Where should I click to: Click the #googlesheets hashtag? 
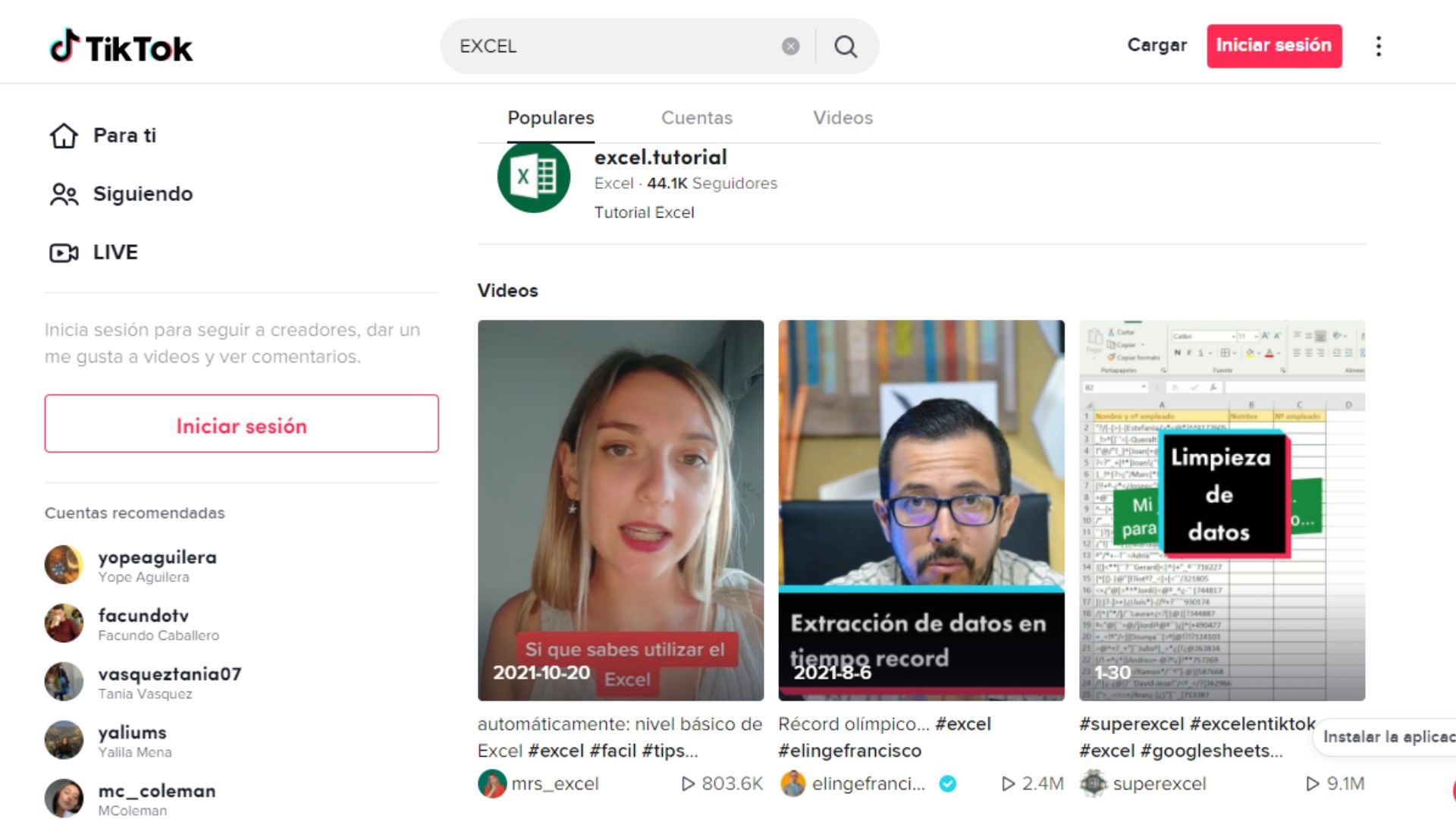1212,751
